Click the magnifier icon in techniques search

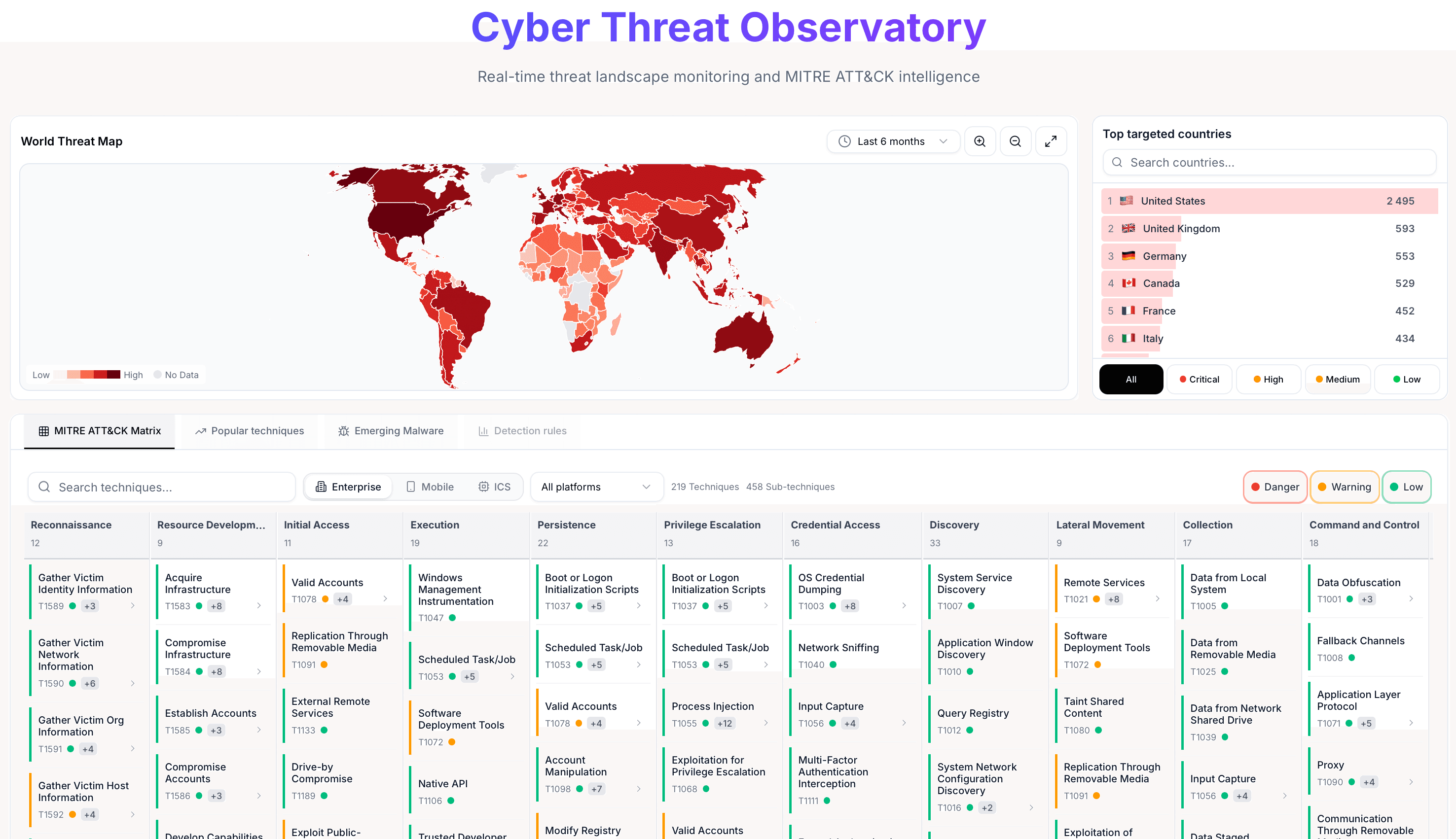point(44,487)
